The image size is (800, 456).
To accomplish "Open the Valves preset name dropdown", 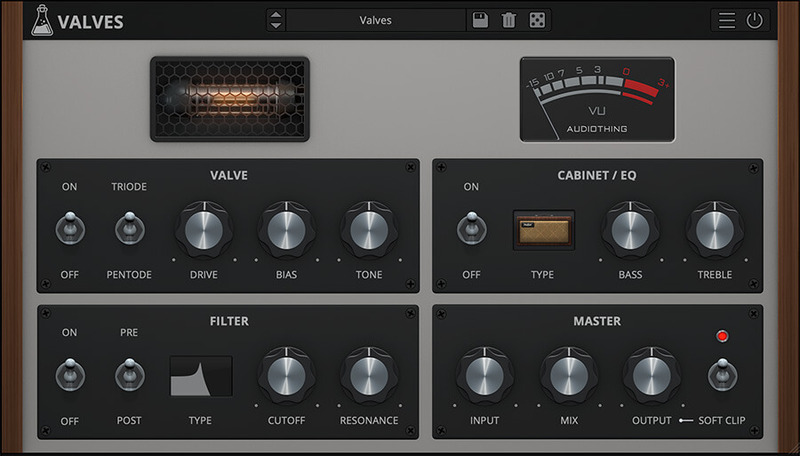I will (x=376, y=20).
